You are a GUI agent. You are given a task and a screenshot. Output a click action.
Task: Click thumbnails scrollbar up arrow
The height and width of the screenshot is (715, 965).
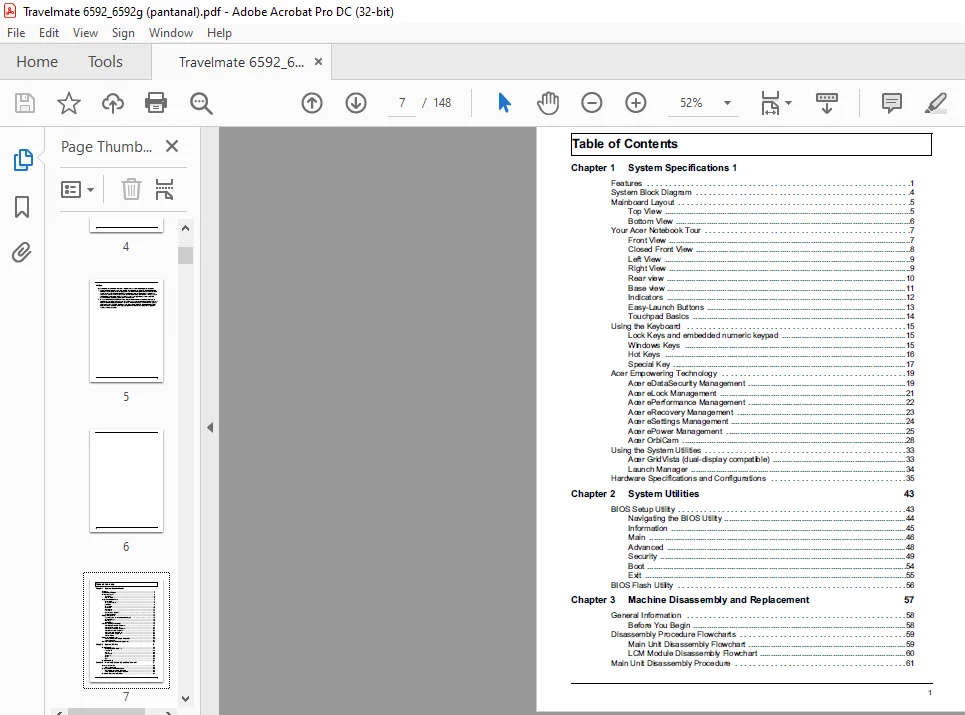coord(186,228)
